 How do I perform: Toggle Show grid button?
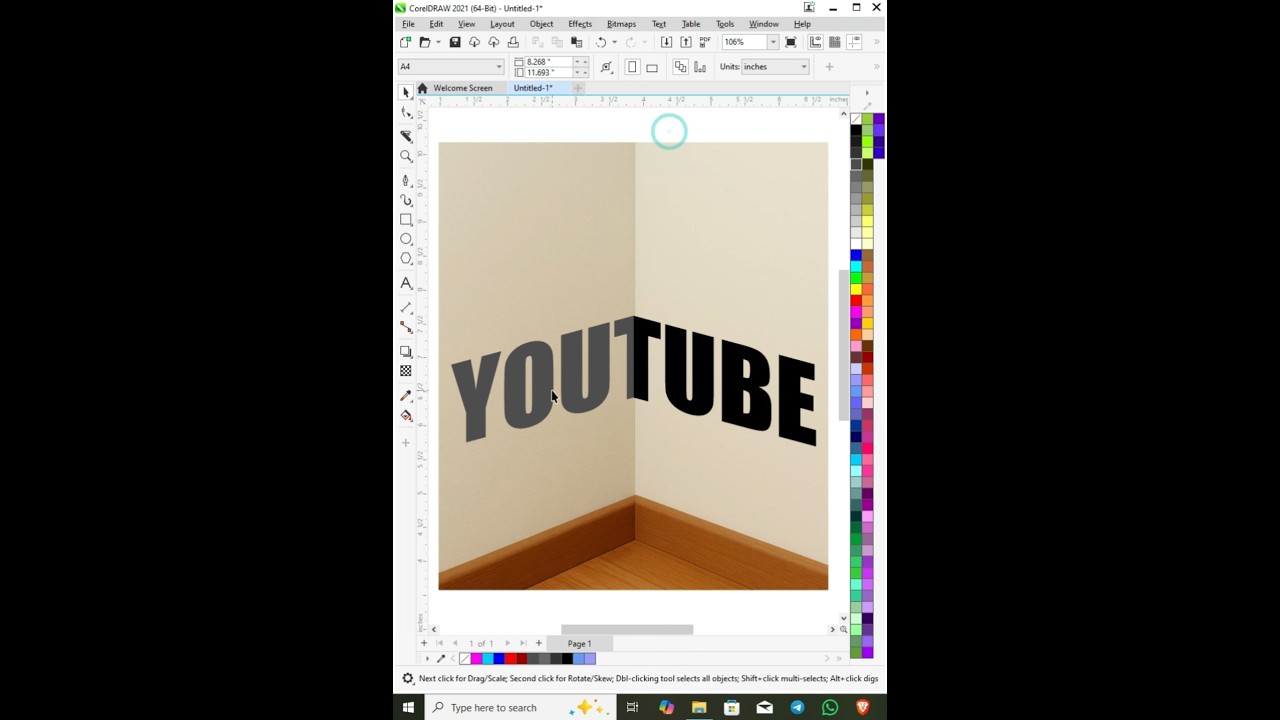[835, 42]
